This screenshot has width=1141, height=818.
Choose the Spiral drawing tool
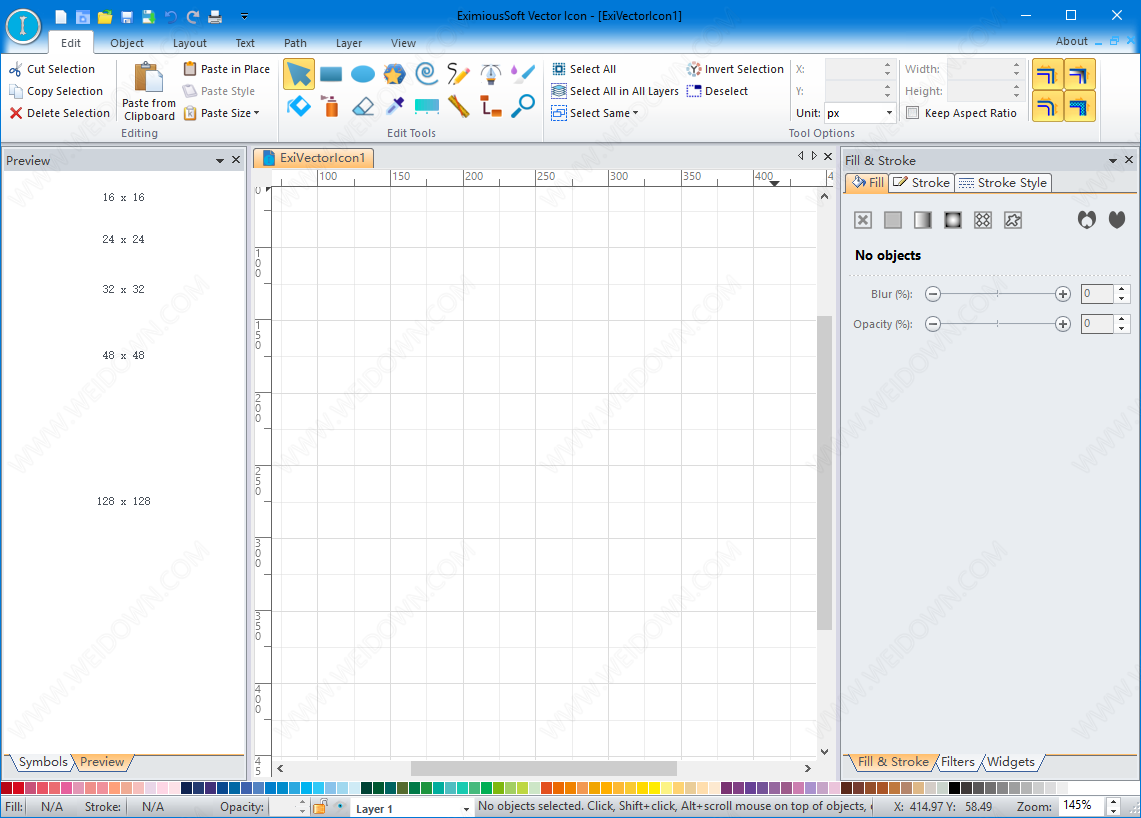click(426, 73)
